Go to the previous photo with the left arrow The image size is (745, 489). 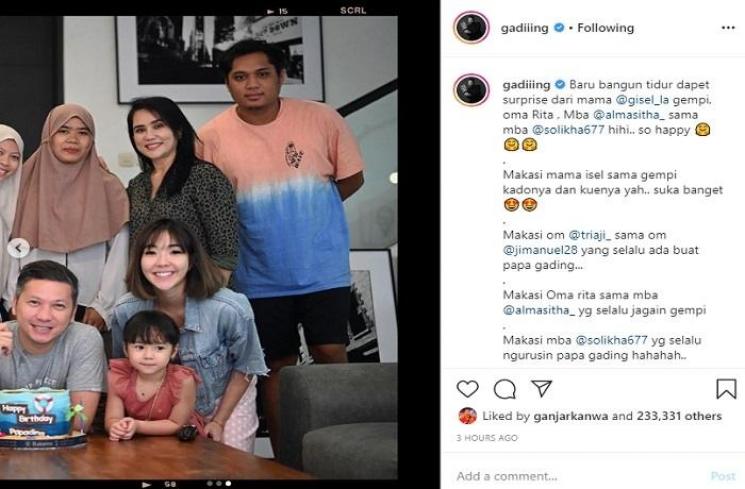[19, 248]
